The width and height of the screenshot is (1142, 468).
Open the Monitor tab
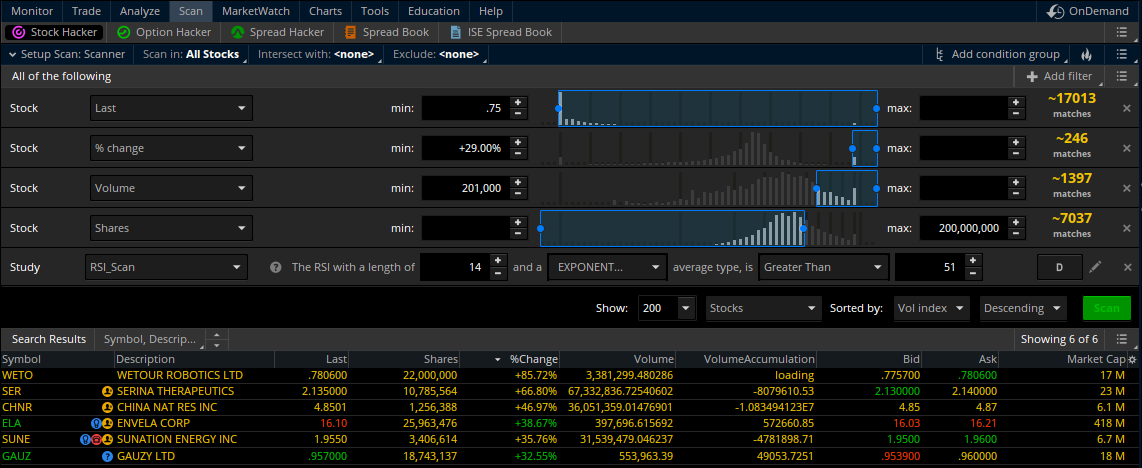32,11
